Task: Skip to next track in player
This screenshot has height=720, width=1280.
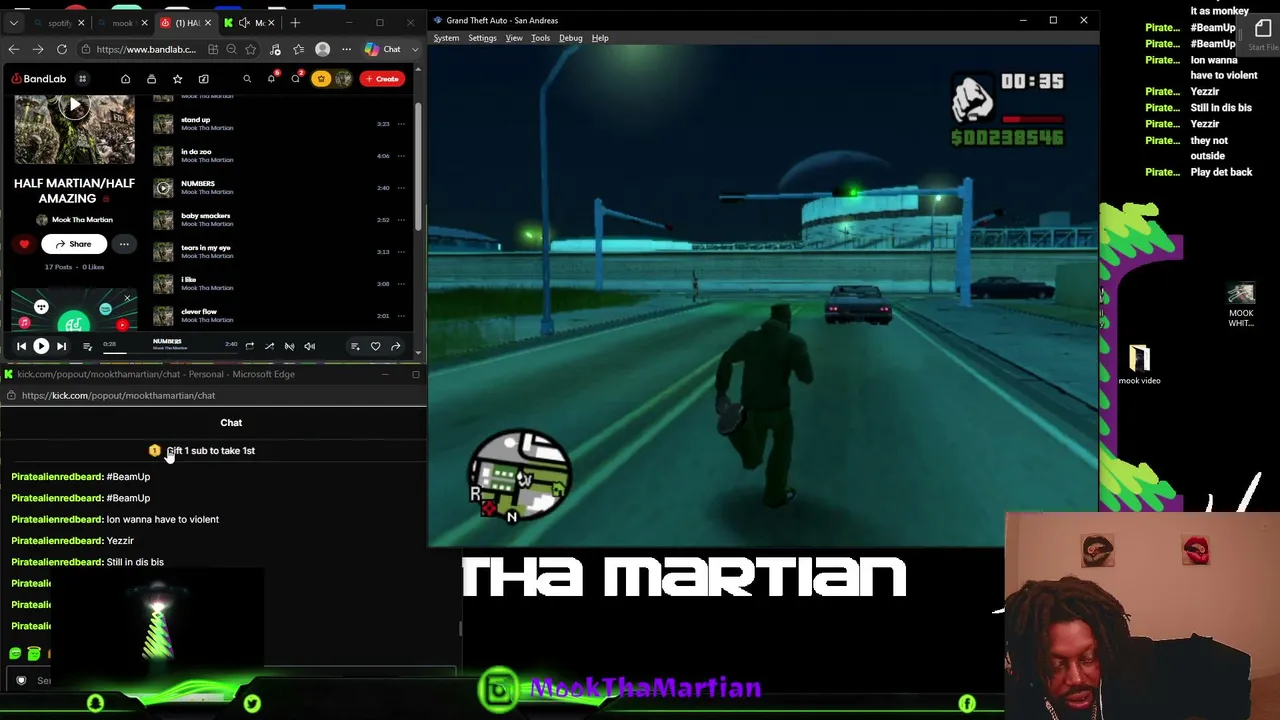Action: [x=61, y=346]
